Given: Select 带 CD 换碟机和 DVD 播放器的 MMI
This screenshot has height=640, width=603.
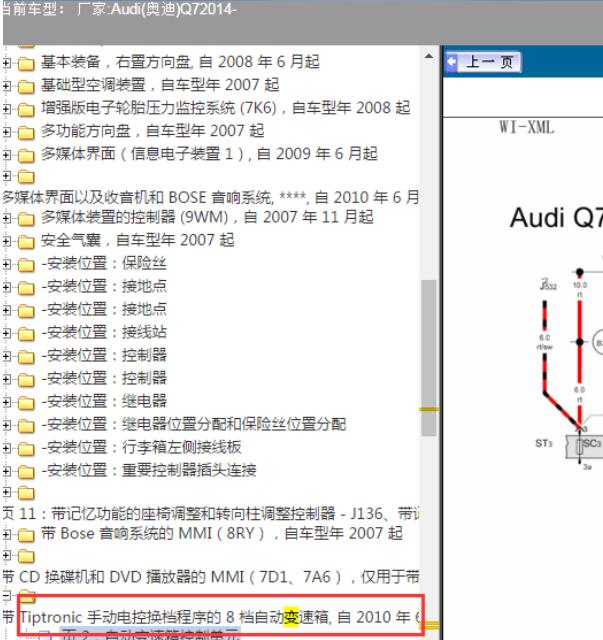Looking at the screenshot, I should (x=211, y=577).
